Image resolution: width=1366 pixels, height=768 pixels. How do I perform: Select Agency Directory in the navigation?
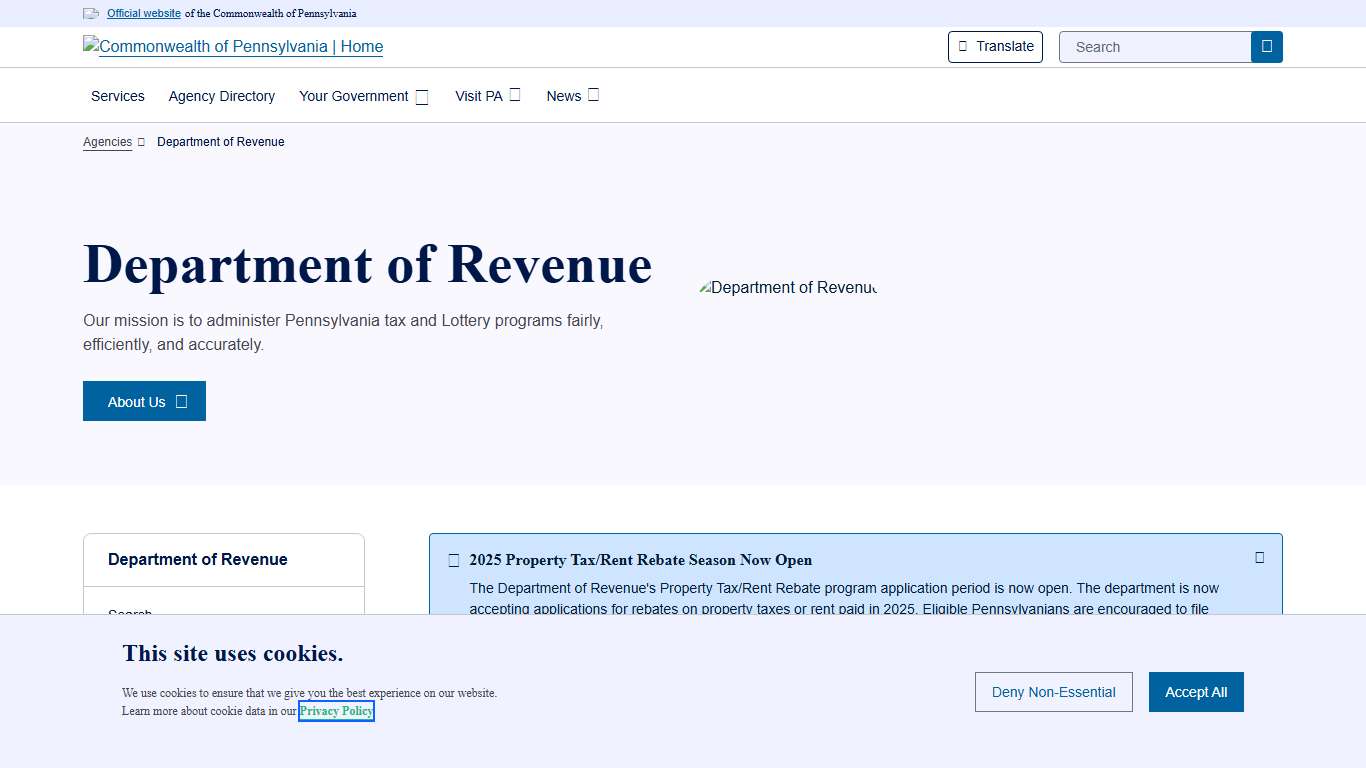click(221, 96)
